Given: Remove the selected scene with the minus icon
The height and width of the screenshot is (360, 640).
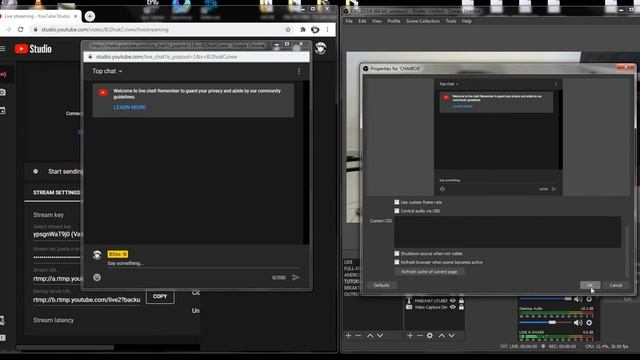Looking at the screenshot, I should click(358, 336).
